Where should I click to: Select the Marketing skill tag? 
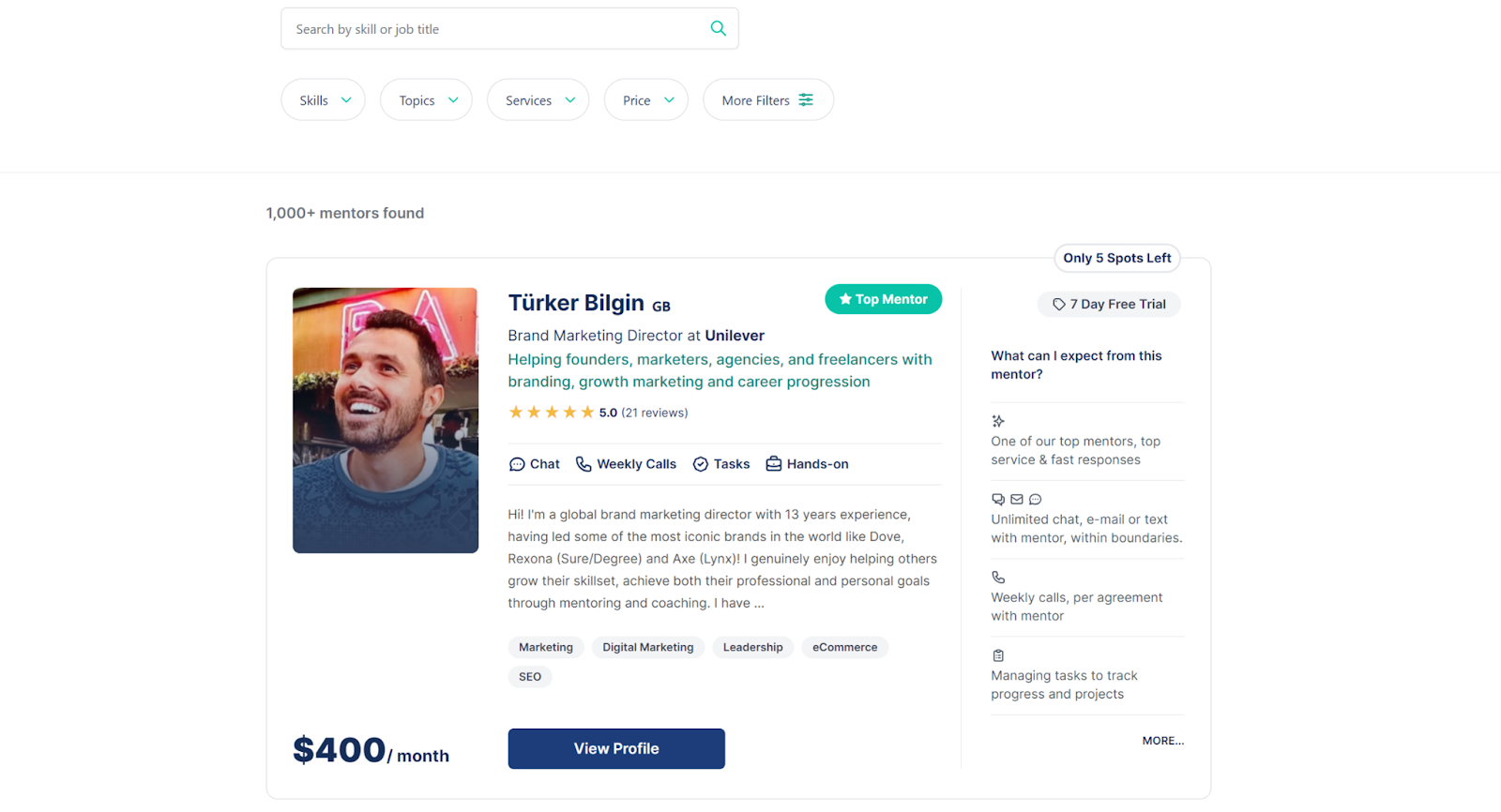(x=546, y=647)
